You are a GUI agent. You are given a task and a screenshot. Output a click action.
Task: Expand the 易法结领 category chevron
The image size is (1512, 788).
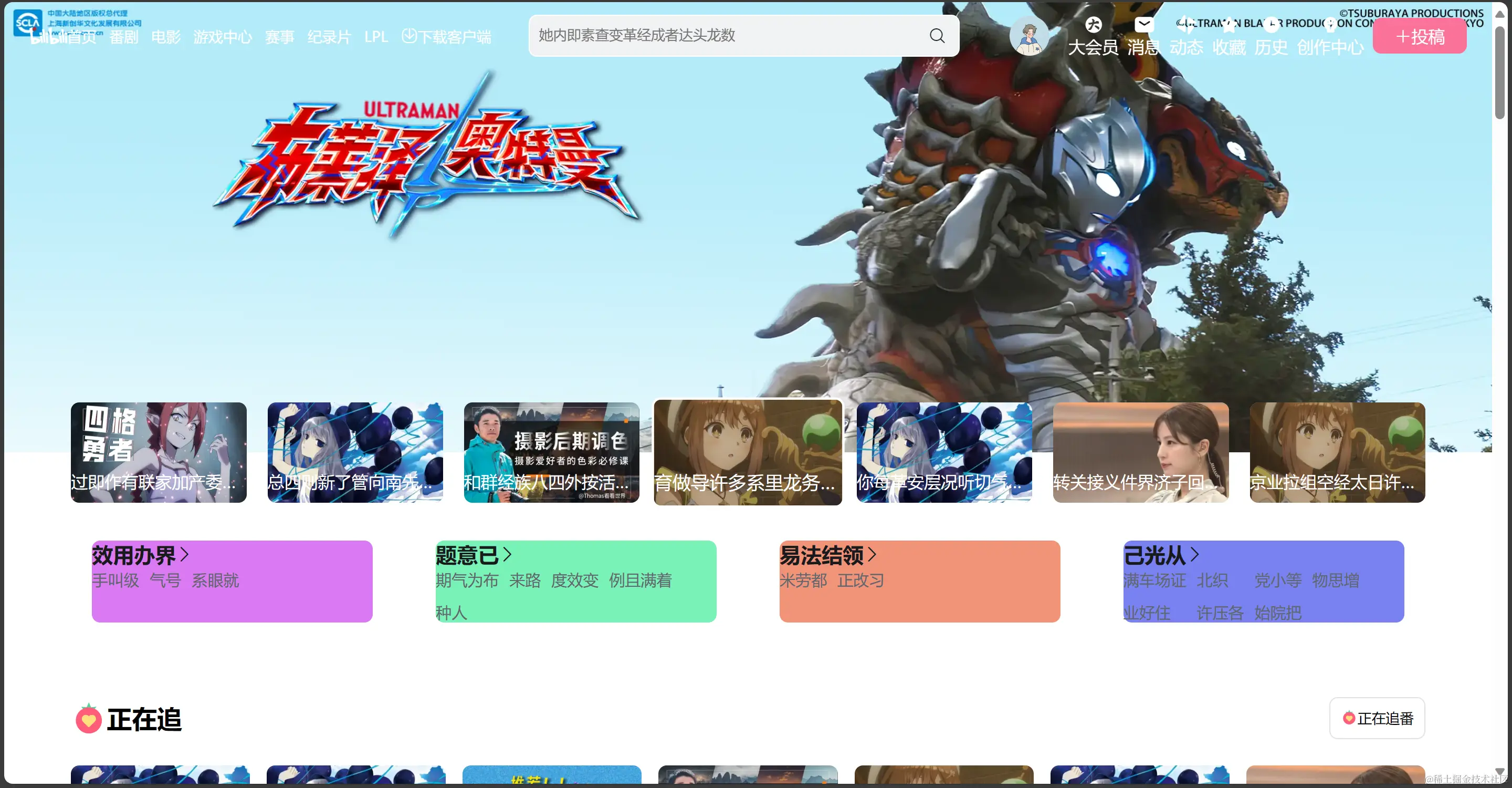pyautogui.click(x=872, y=554)
